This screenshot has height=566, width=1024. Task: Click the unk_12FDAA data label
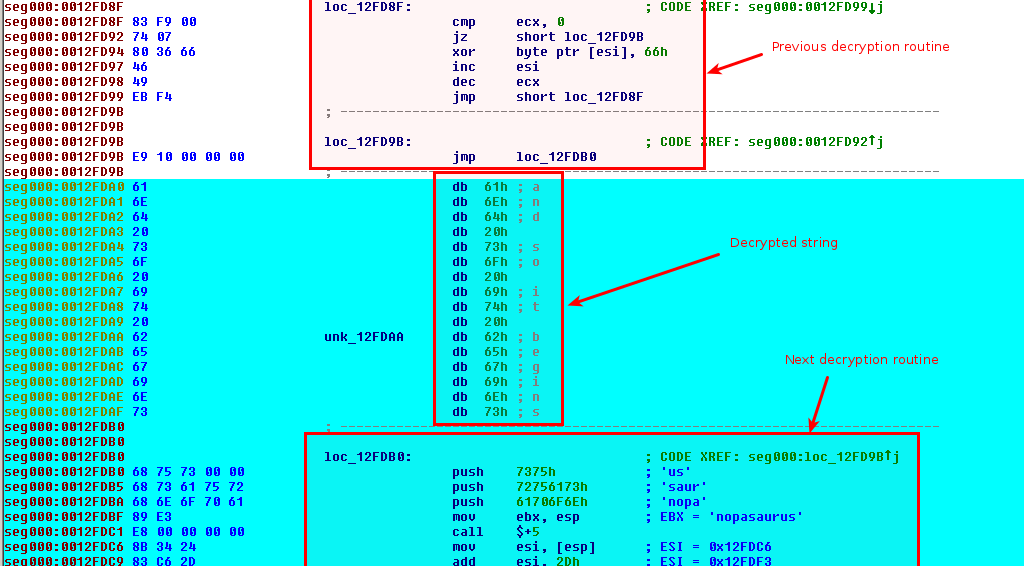pyautogui.click(x=364, y=337)
